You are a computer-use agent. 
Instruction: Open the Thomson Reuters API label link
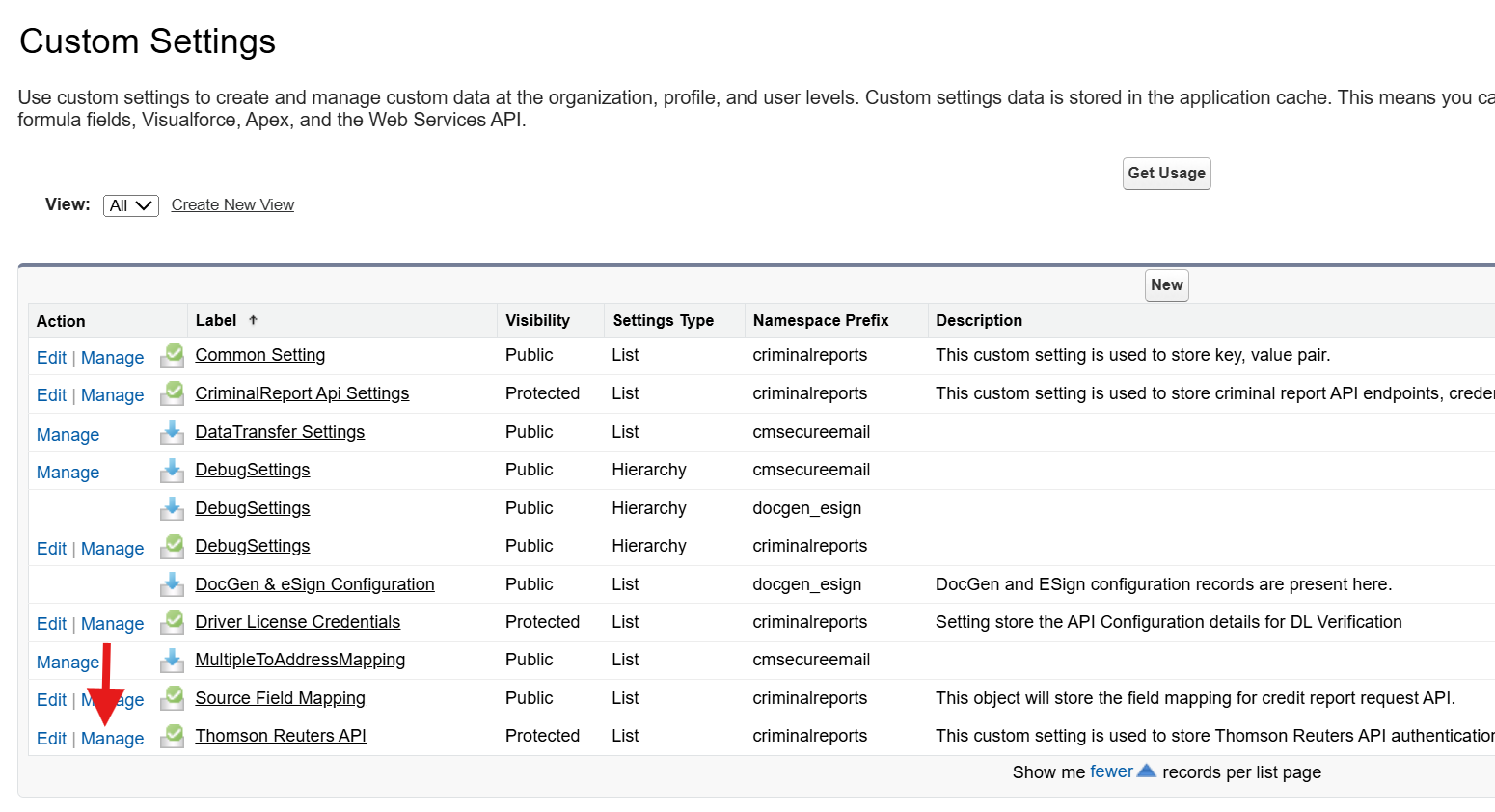(x=281, y=736)
